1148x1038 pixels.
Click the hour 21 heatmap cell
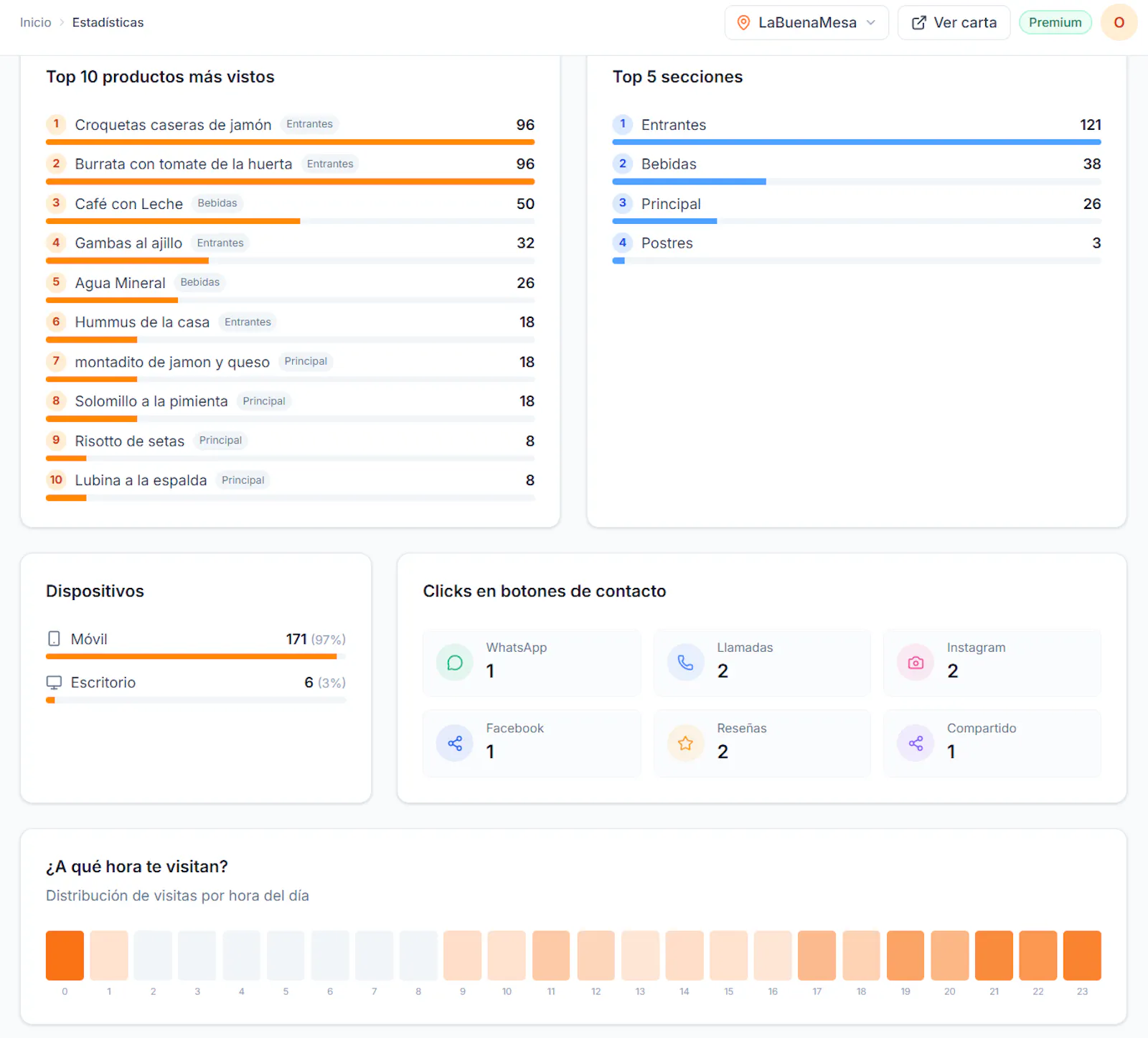coord(994,955)
